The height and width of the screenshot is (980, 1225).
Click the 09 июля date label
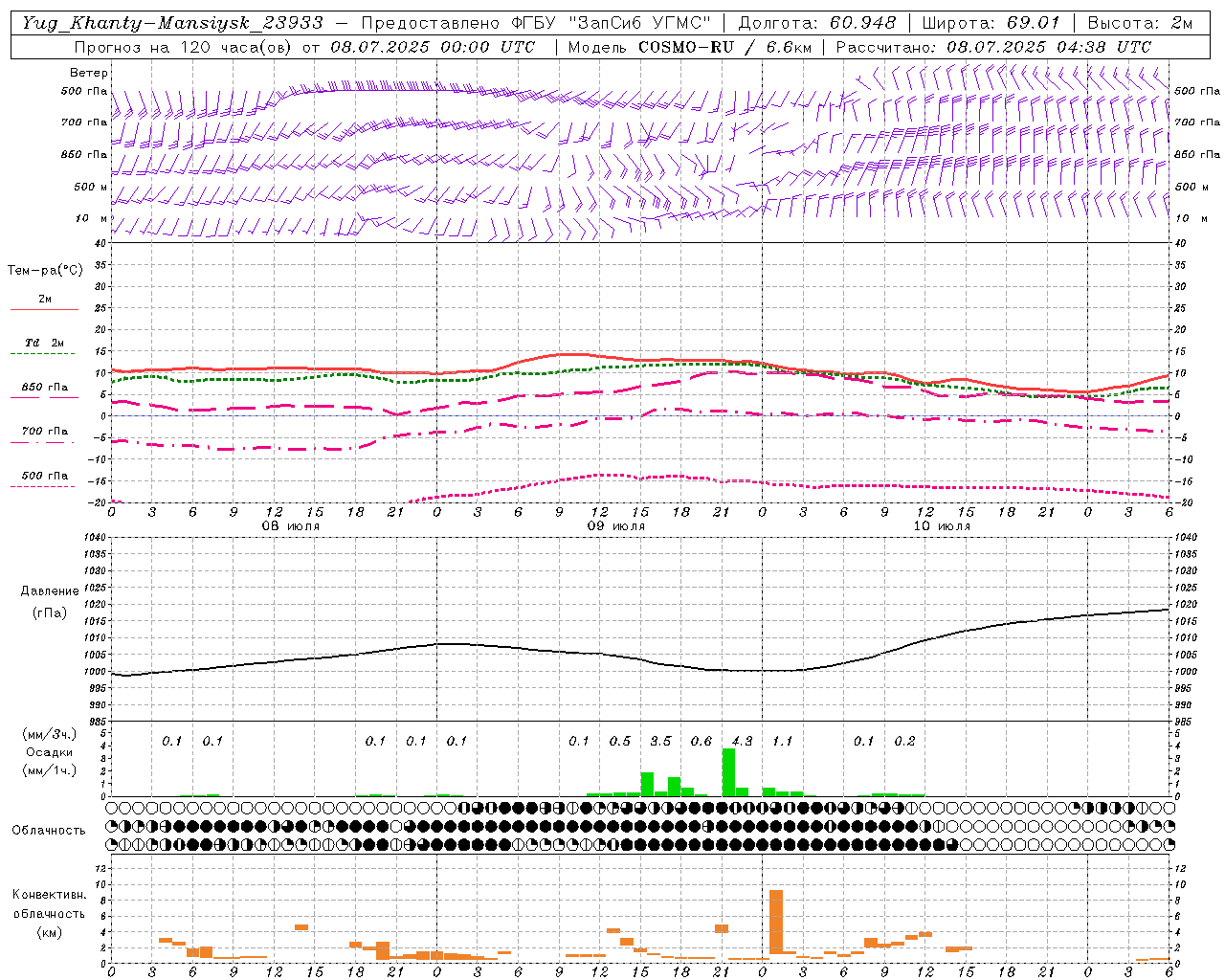pyautogui.click(x=615, y=526)
